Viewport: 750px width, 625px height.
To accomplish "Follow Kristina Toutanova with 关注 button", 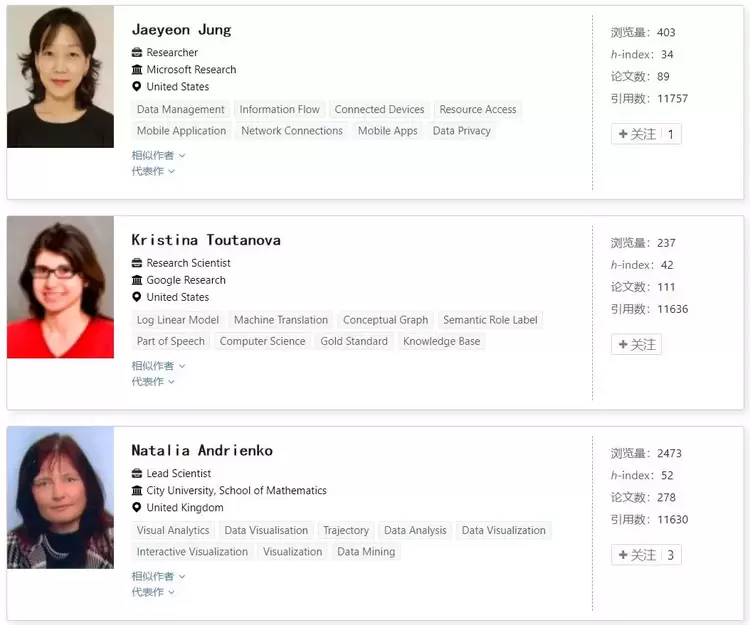I will (x=636, y=344).
